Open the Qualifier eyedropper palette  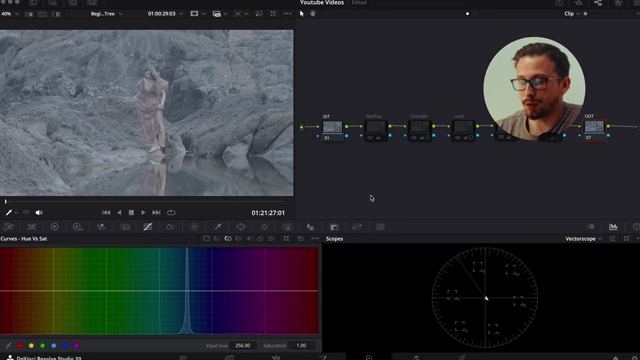click(x=218, y=227)
